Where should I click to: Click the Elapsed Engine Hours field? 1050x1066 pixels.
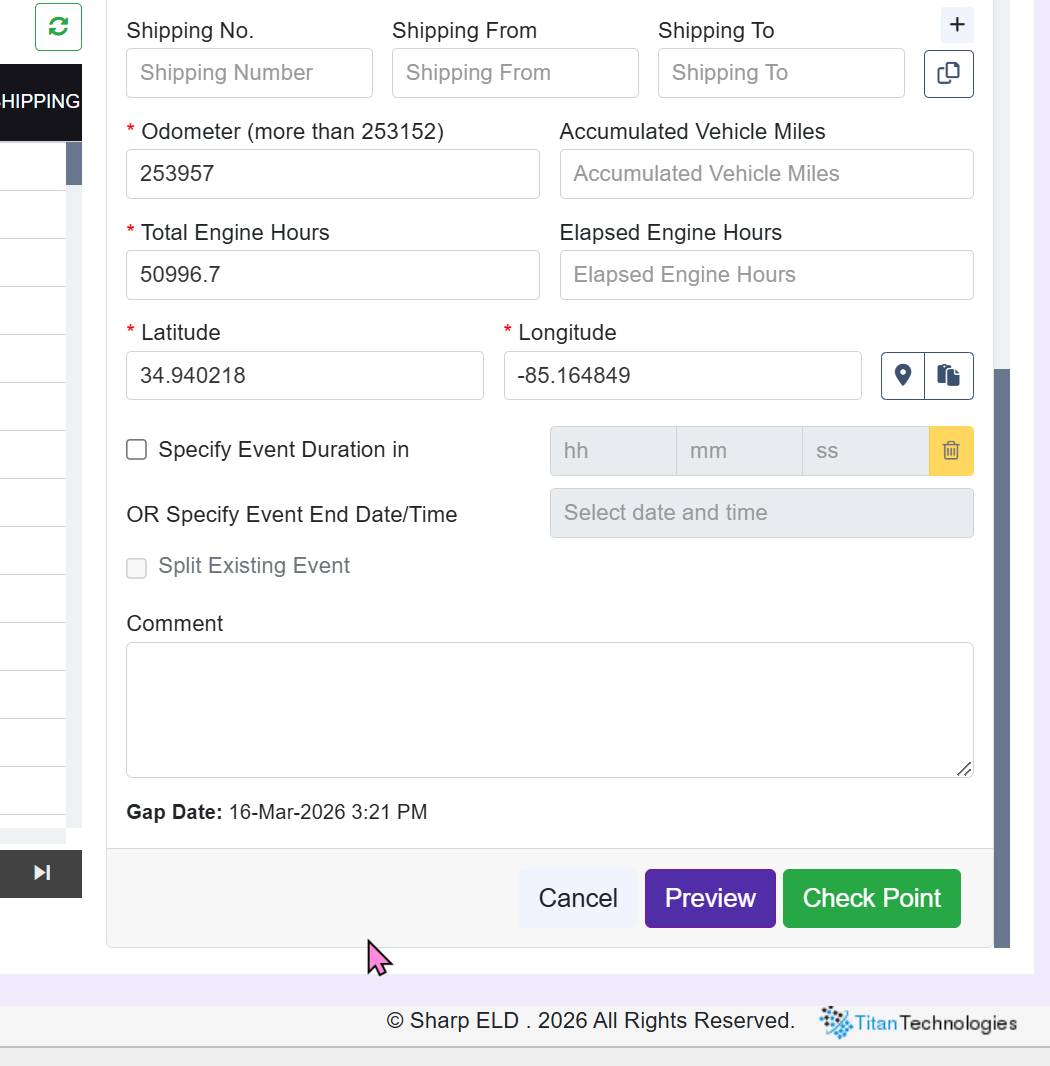pos(767,275)
